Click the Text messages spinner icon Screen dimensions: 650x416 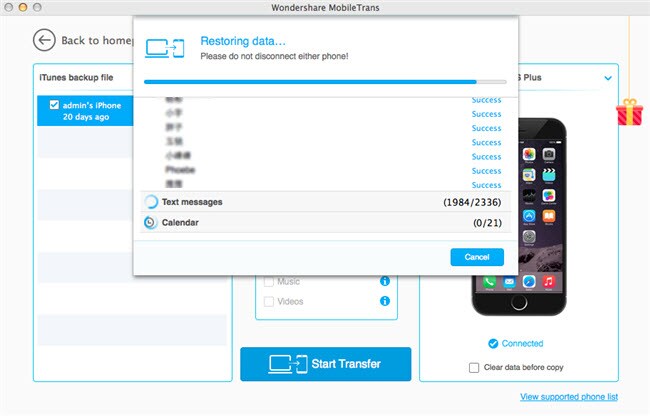coord(151,202)
